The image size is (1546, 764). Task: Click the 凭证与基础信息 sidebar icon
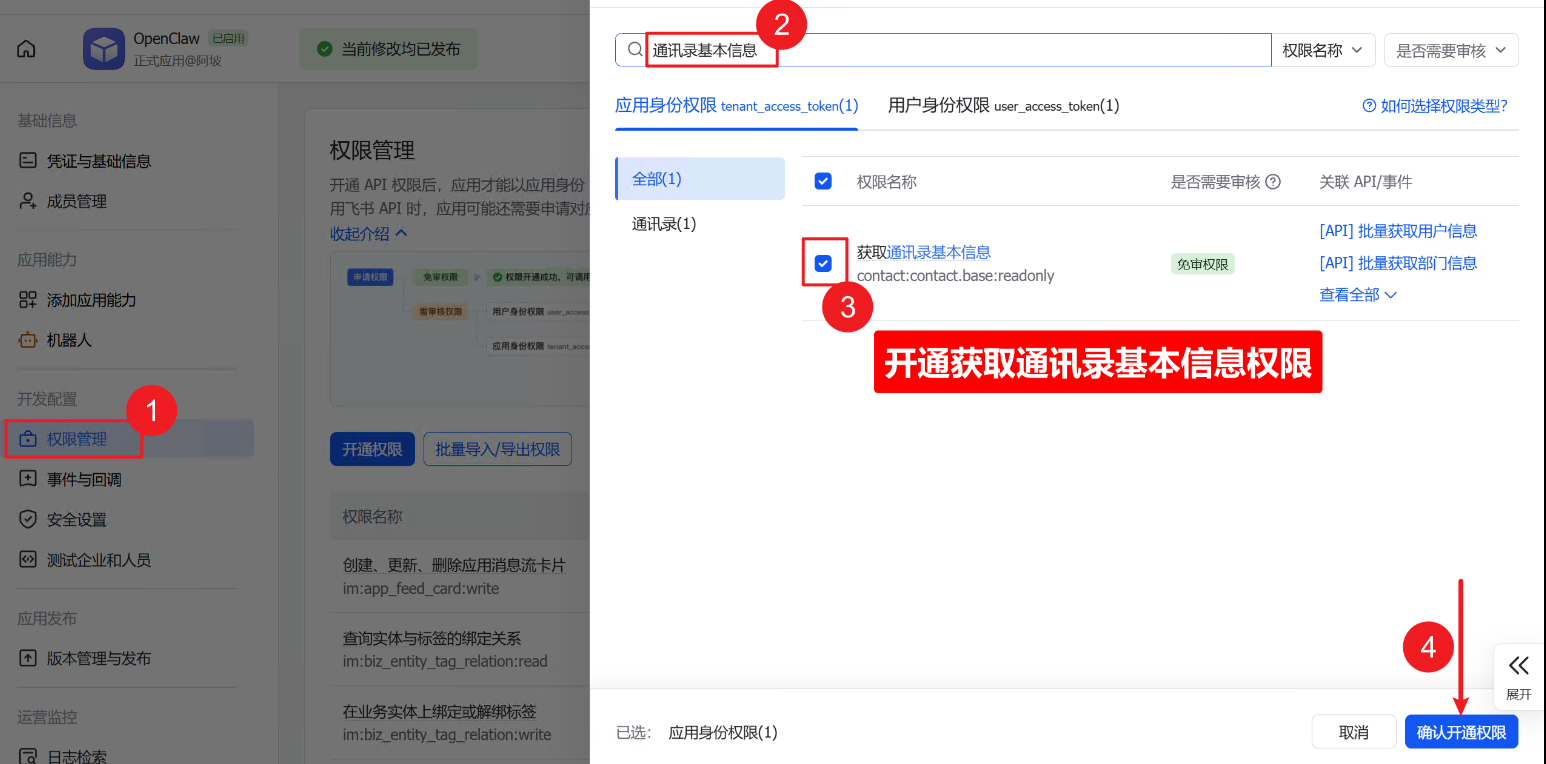pos(28,161)
